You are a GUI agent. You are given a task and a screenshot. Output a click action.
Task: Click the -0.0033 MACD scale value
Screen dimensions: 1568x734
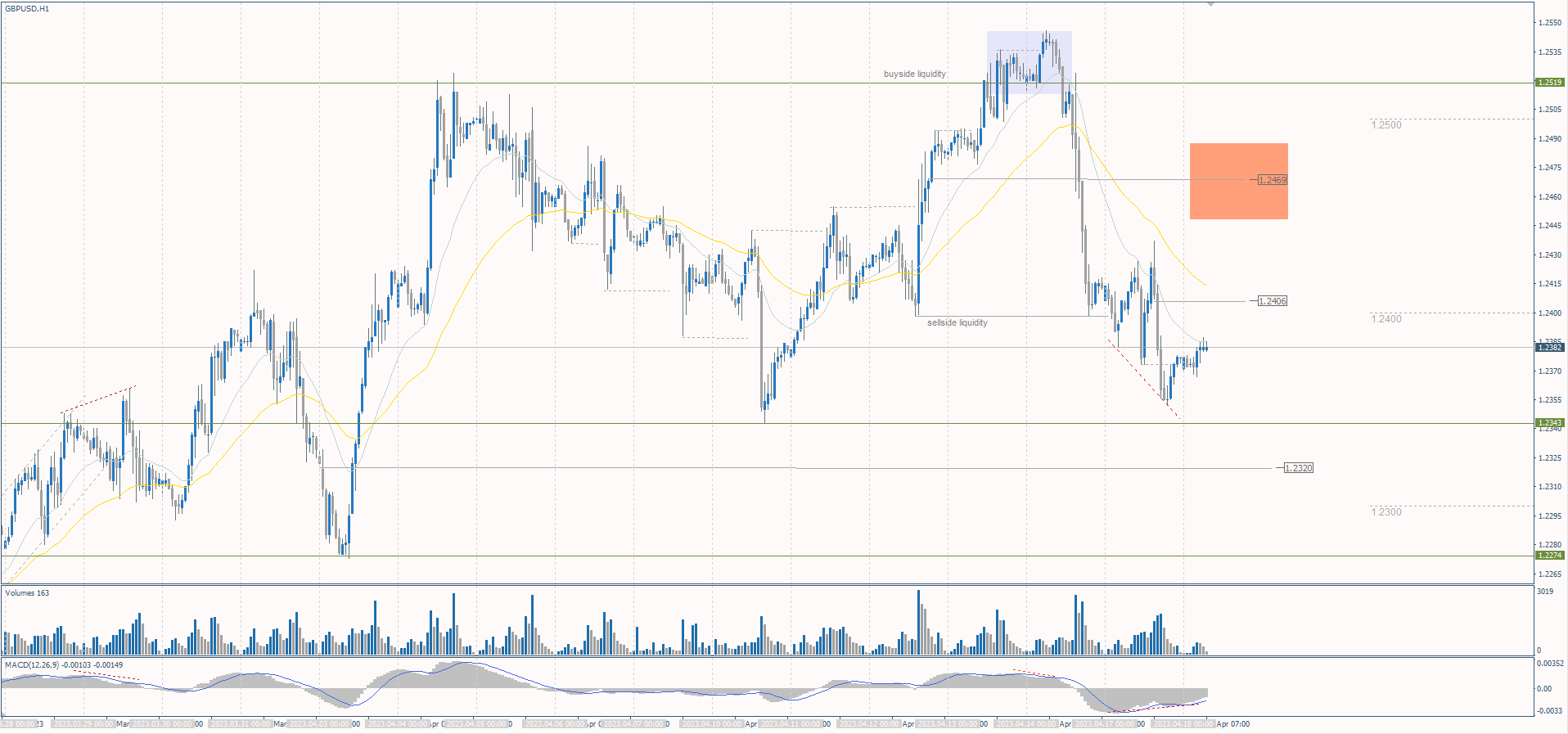(1550, 710)
